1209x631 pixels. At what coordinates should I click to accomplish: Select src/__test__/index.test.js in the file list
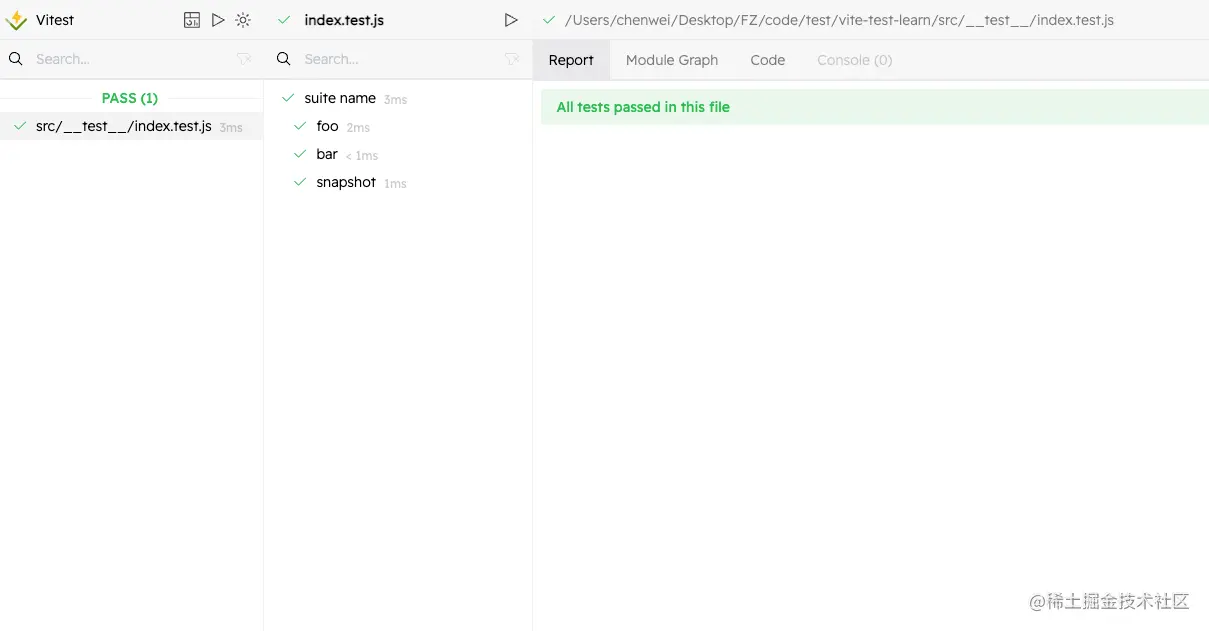(123, 126)
